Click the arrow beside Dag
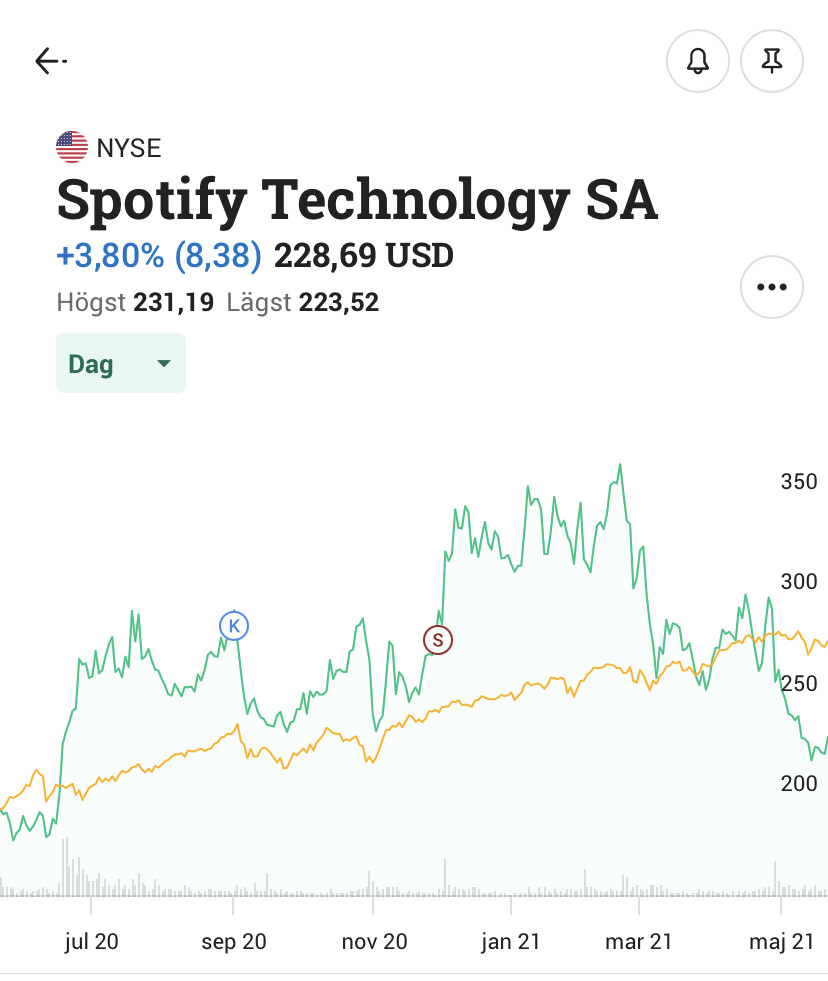Viewport: 828px width, 981px height. coord(165,364)
